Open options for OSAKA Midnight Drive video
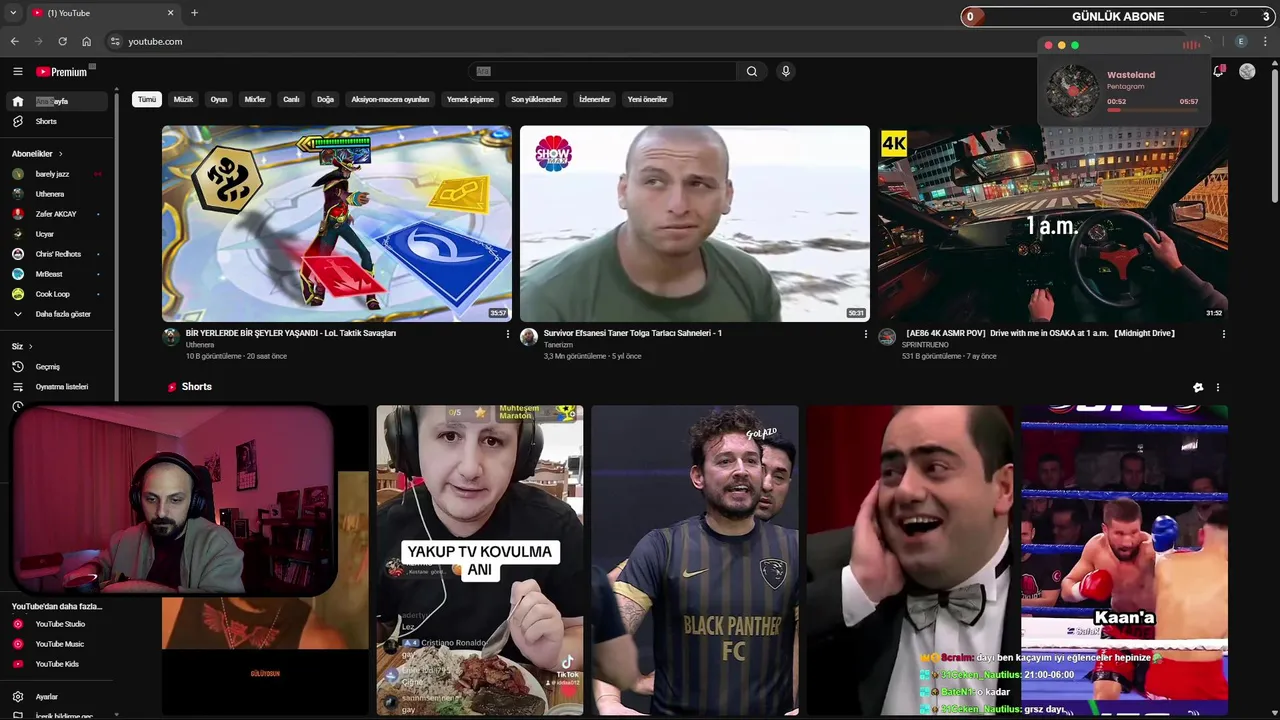The width and height of the screenshot is (1280, 720). [x=1223, y=334]
